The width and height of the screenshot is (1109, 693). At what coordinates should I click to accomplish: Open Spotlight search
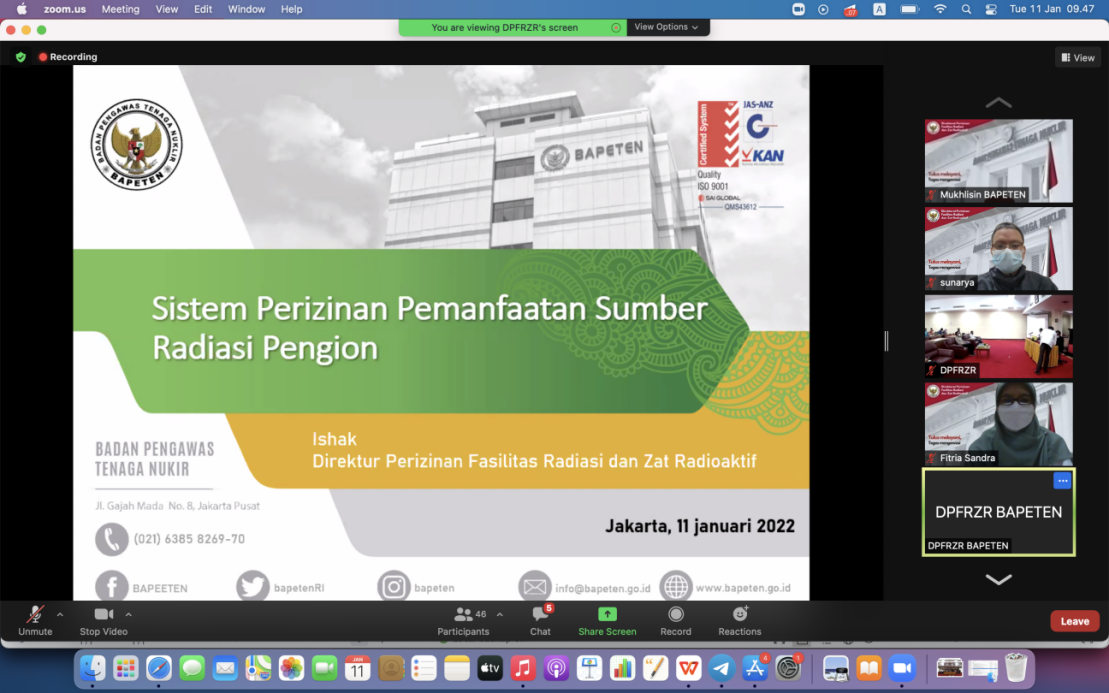(x=966, y=9)
